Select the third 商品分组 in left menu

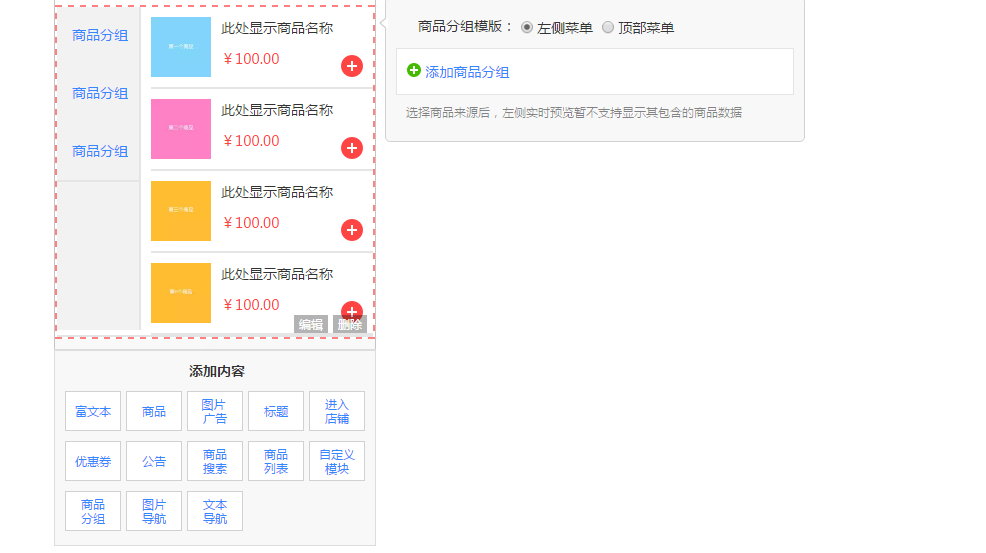[100, 151]
